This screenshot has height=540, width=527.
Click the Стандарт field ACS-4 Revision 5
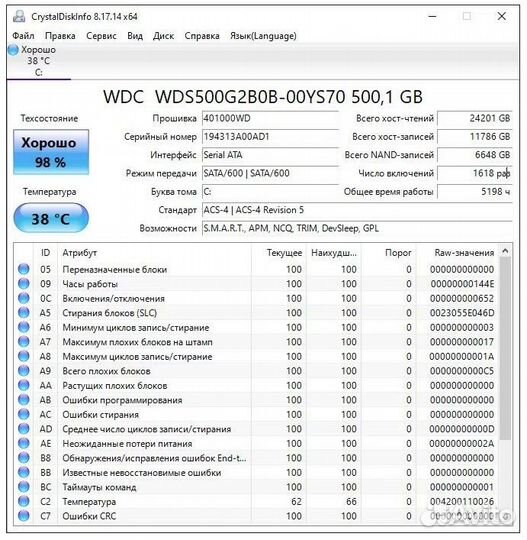pyautogui.click(x=357, y=210)
